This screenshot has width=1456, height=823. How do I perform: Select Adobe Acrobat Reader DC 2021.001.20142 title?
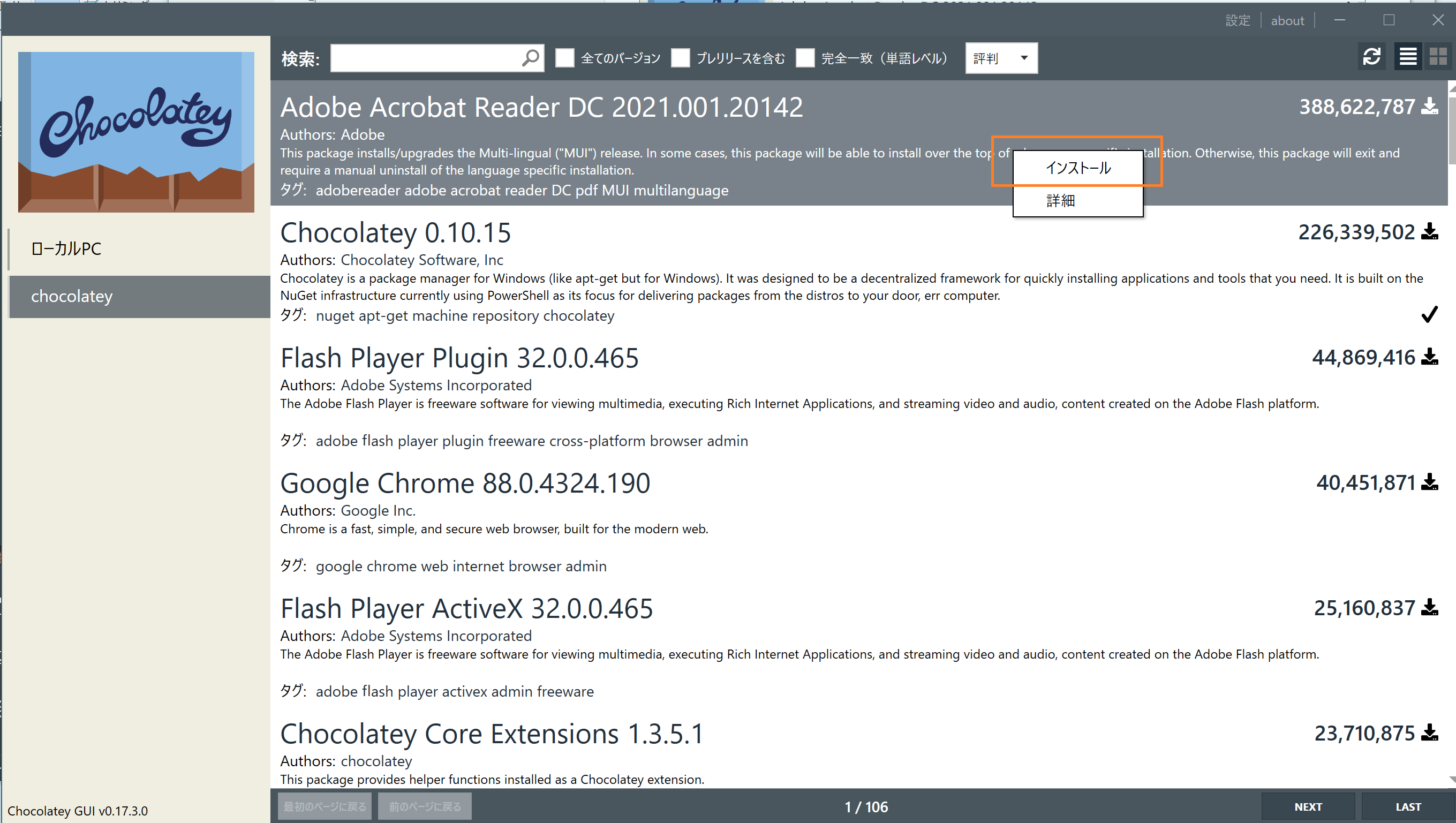pyautogui.click(x=541, y=108)
